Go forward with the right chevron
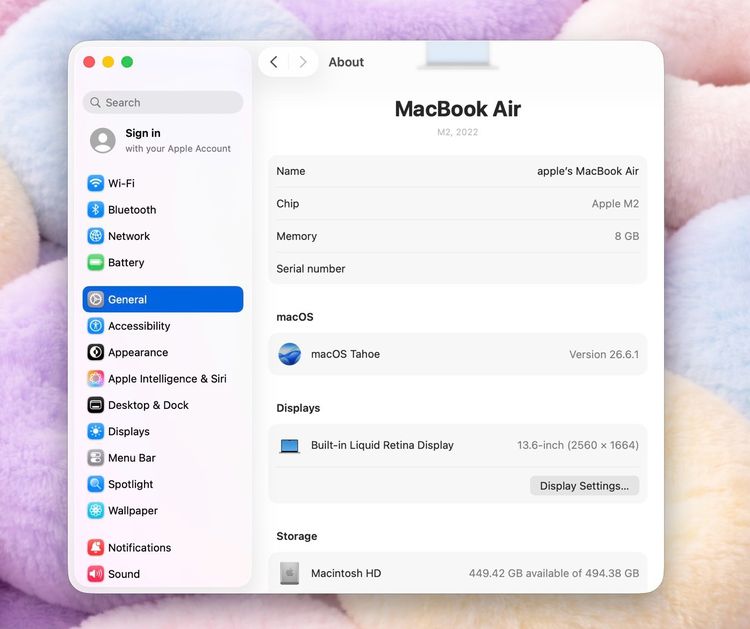Image resolution: width=750 pixels, height=629 pixels. point(302,62)
